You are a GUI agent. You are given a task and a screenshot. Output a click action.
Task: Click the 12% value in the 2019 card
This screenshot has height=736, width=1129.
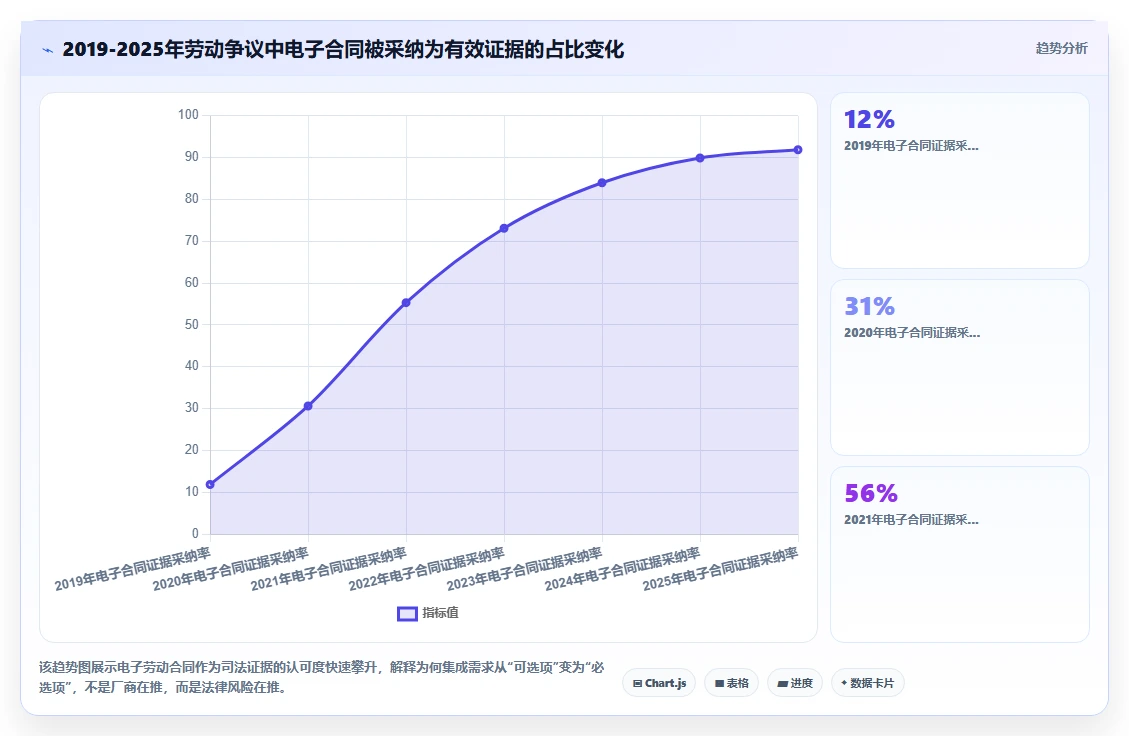coord(869,119)
